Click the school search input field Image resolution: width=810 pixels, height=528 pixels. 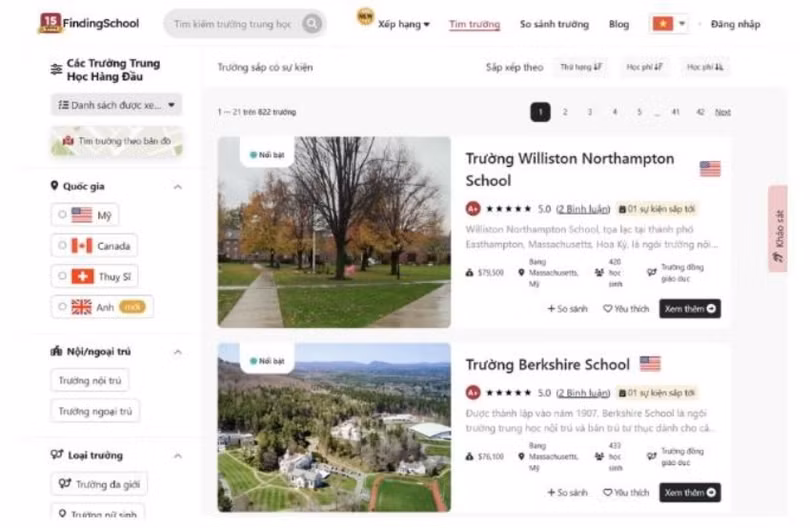coord(233,24)
